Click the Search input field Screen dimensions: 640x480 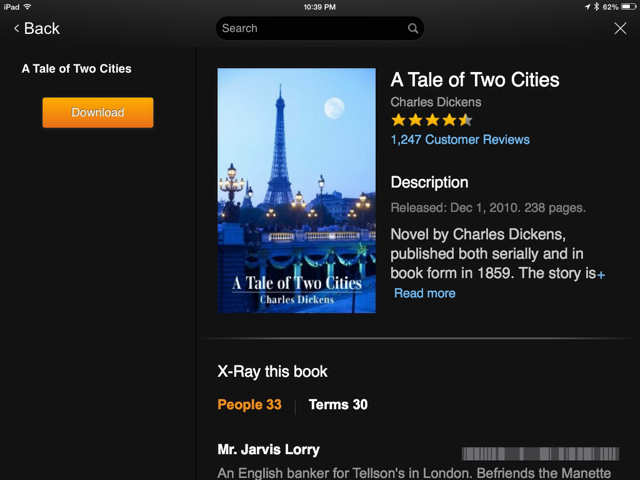[x=320, y=28]
